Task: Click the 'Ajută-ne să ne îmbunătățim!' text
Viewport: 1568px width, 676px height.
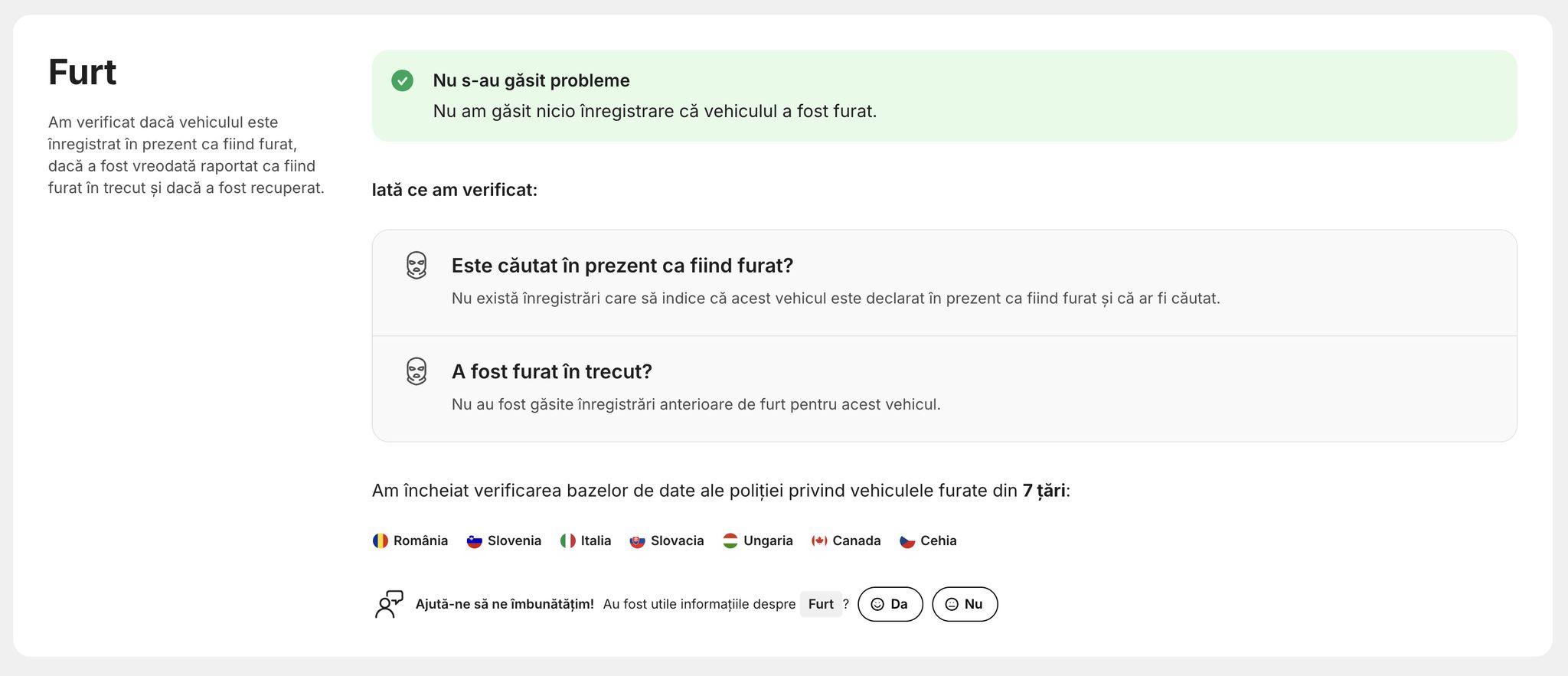Action: (505, 604)
